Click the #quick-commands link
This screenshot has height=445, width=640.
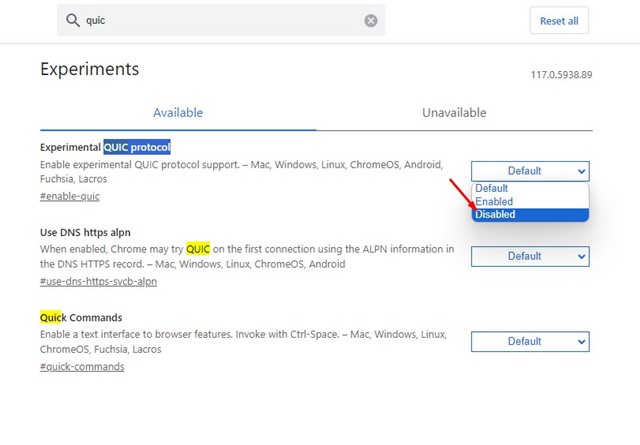(x=82, y=367)
